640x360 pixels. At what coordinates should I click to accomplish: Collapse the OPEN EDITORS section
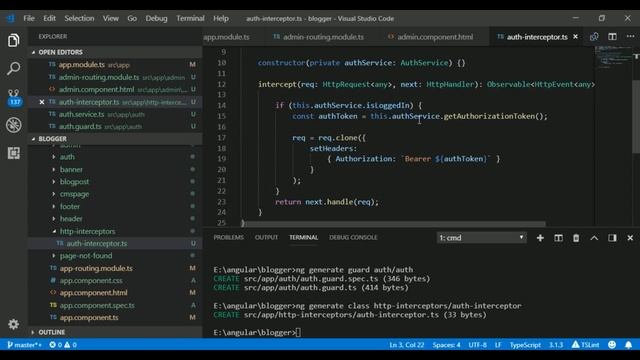(115, 52)
